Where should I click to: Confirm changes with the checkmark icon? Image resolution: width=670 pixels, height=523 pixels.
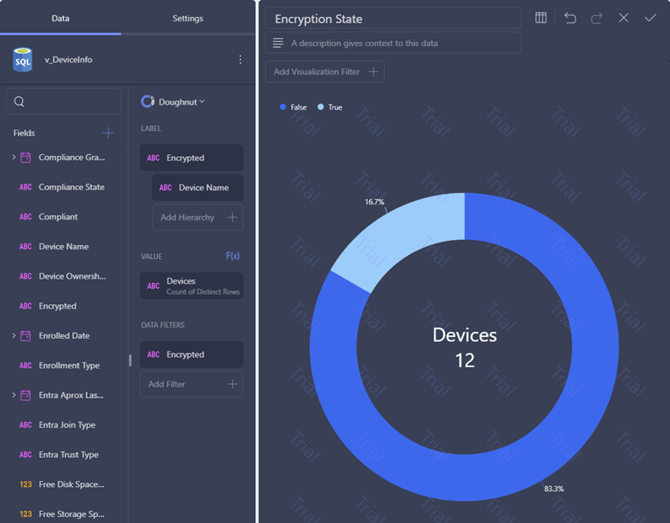click(650, 18)
